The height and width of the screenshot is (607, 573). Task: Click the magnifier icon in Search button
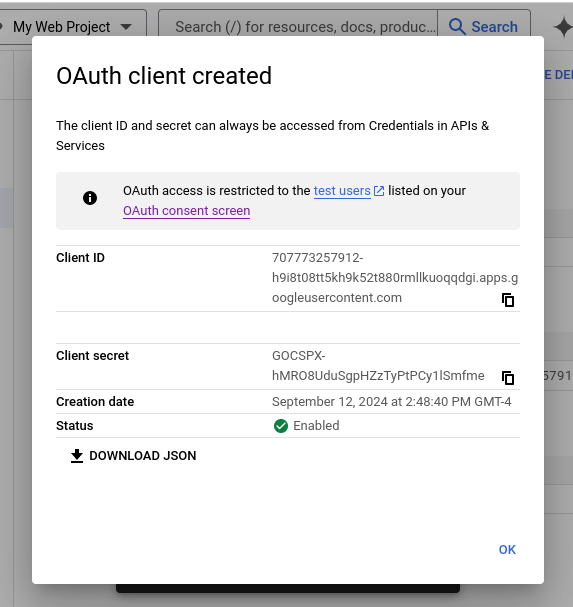[457, 27]
